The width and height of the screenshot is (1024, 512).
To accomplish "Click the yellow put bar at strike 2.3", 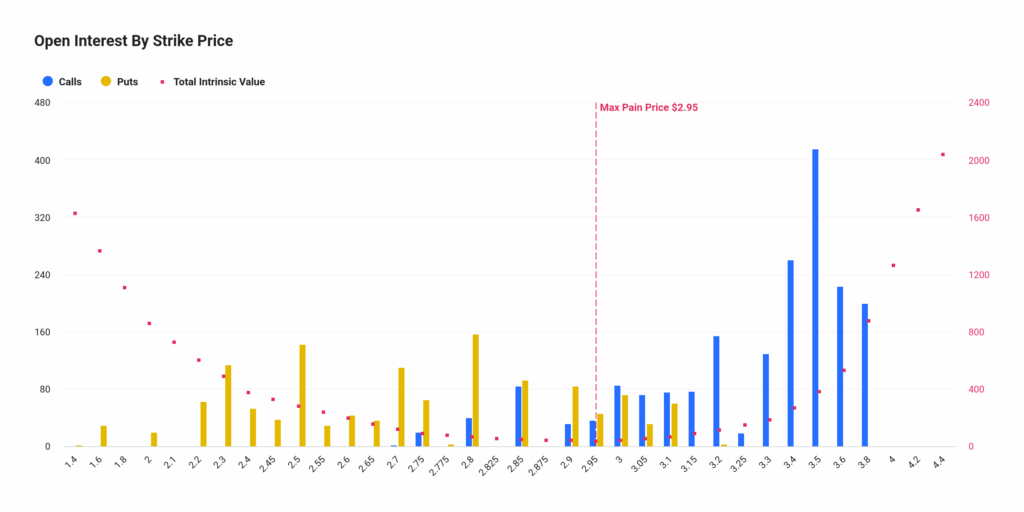I will pyautogui.click(x=228, y=405).
